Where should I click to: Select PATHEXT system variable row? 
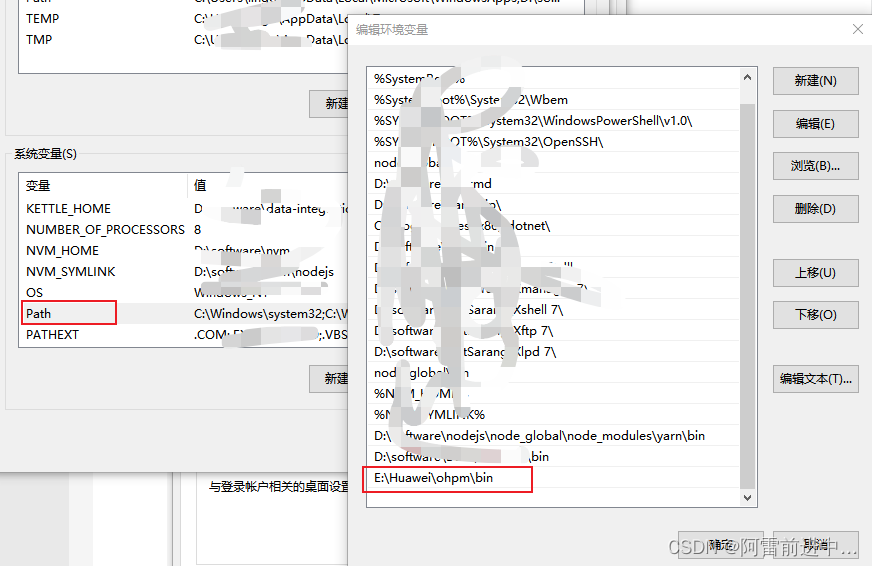coord(184,335)
